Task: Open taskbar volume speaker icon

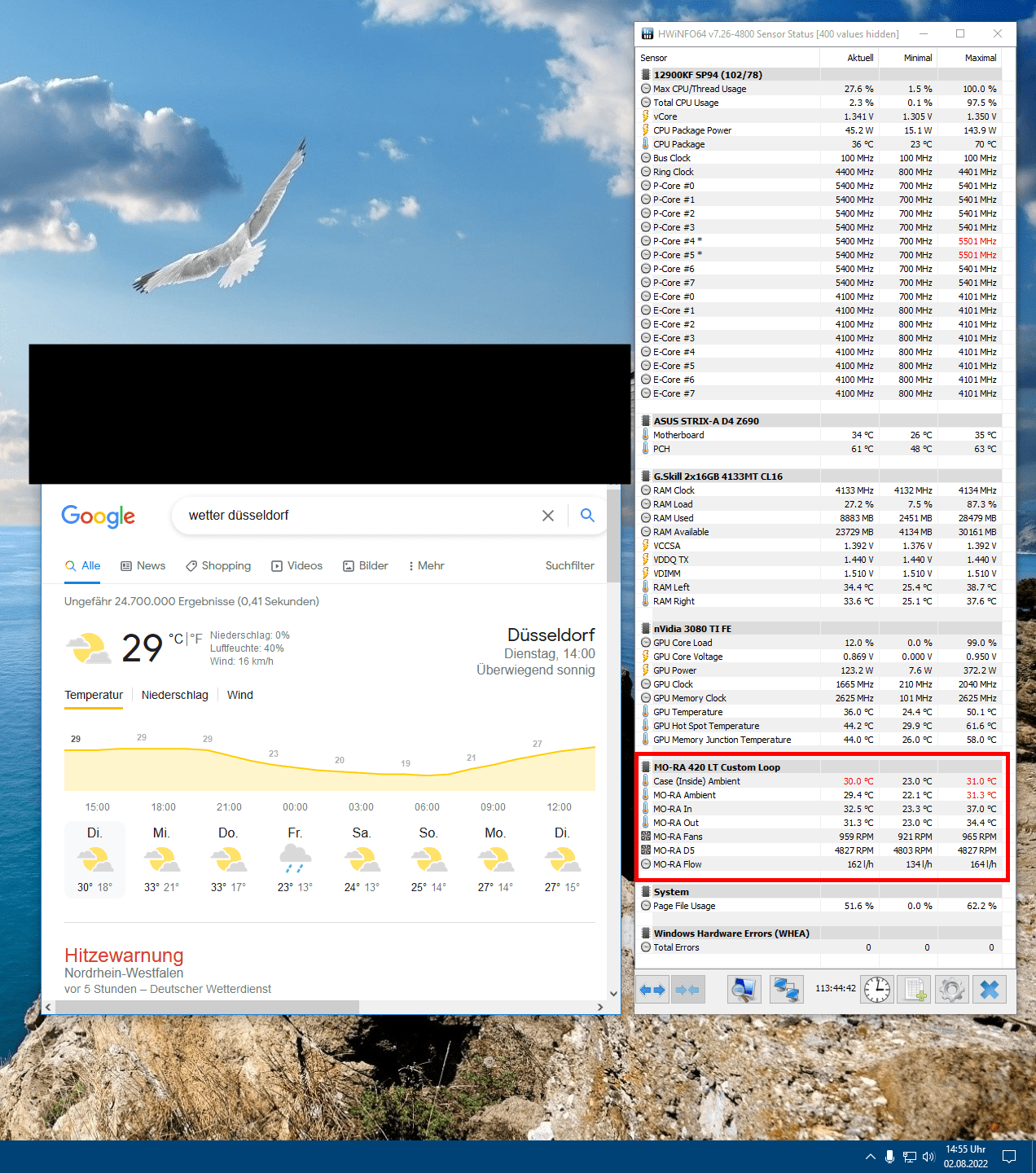Action: tap(928, 1157)
